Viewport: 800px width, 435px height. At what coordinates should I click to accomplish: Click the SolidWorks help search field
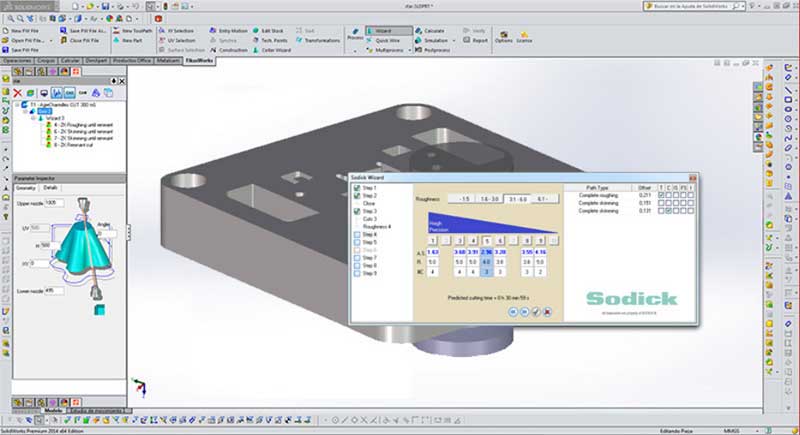point(694,6)
